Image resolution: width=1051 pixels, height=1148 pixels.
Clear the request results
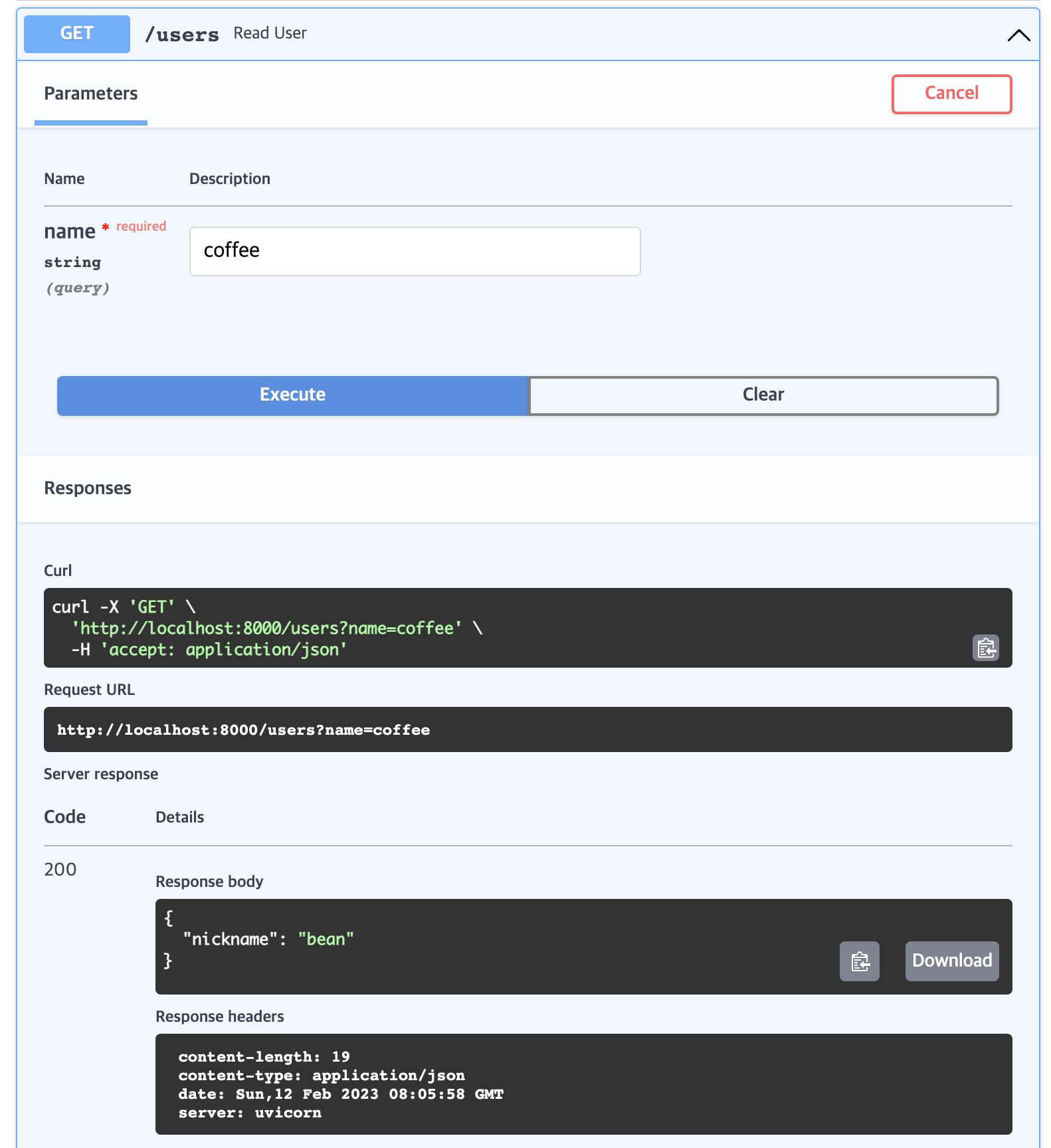point(763,395)
